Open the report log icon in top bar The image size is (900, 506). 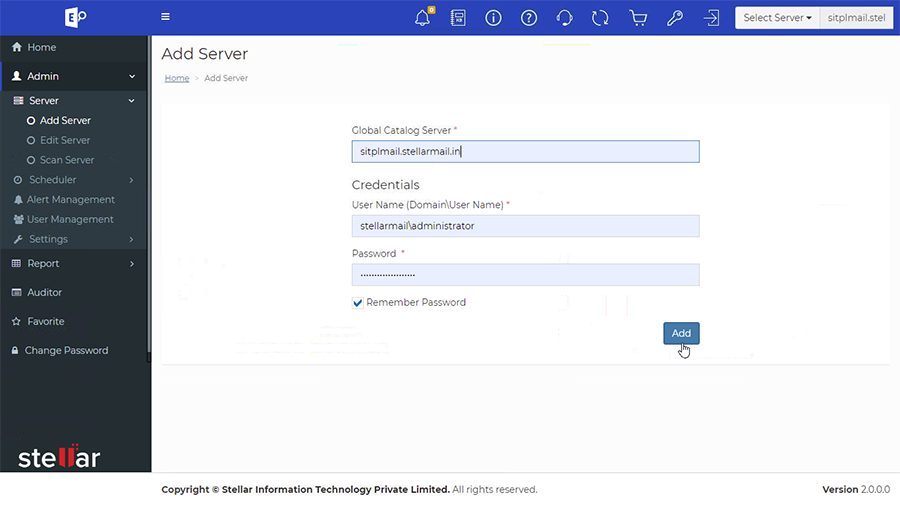tap(458, 18)
